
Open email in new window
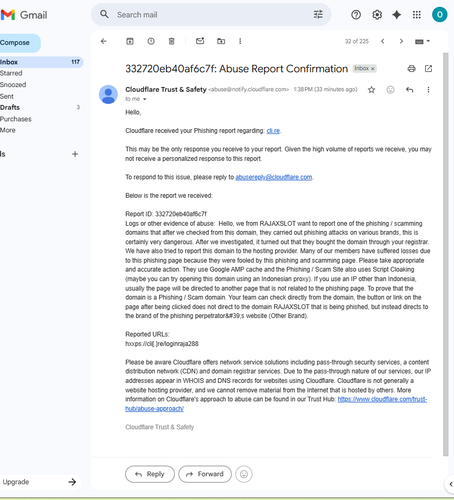coord(428,69)
